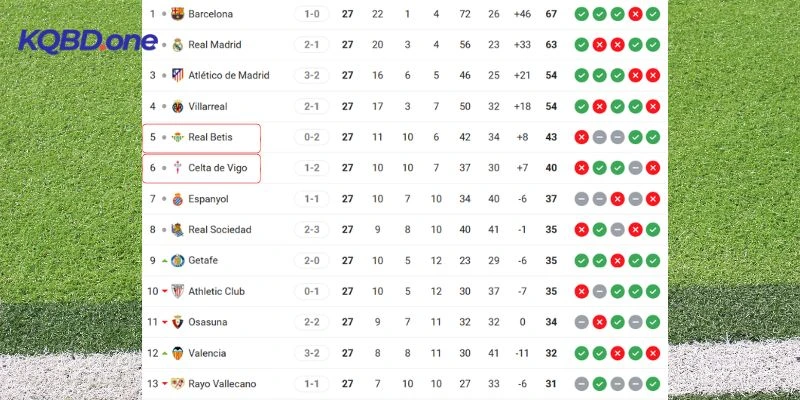Click the Real Sociedad crest icon
Viewport: 800px width, 400px height.
177,230
